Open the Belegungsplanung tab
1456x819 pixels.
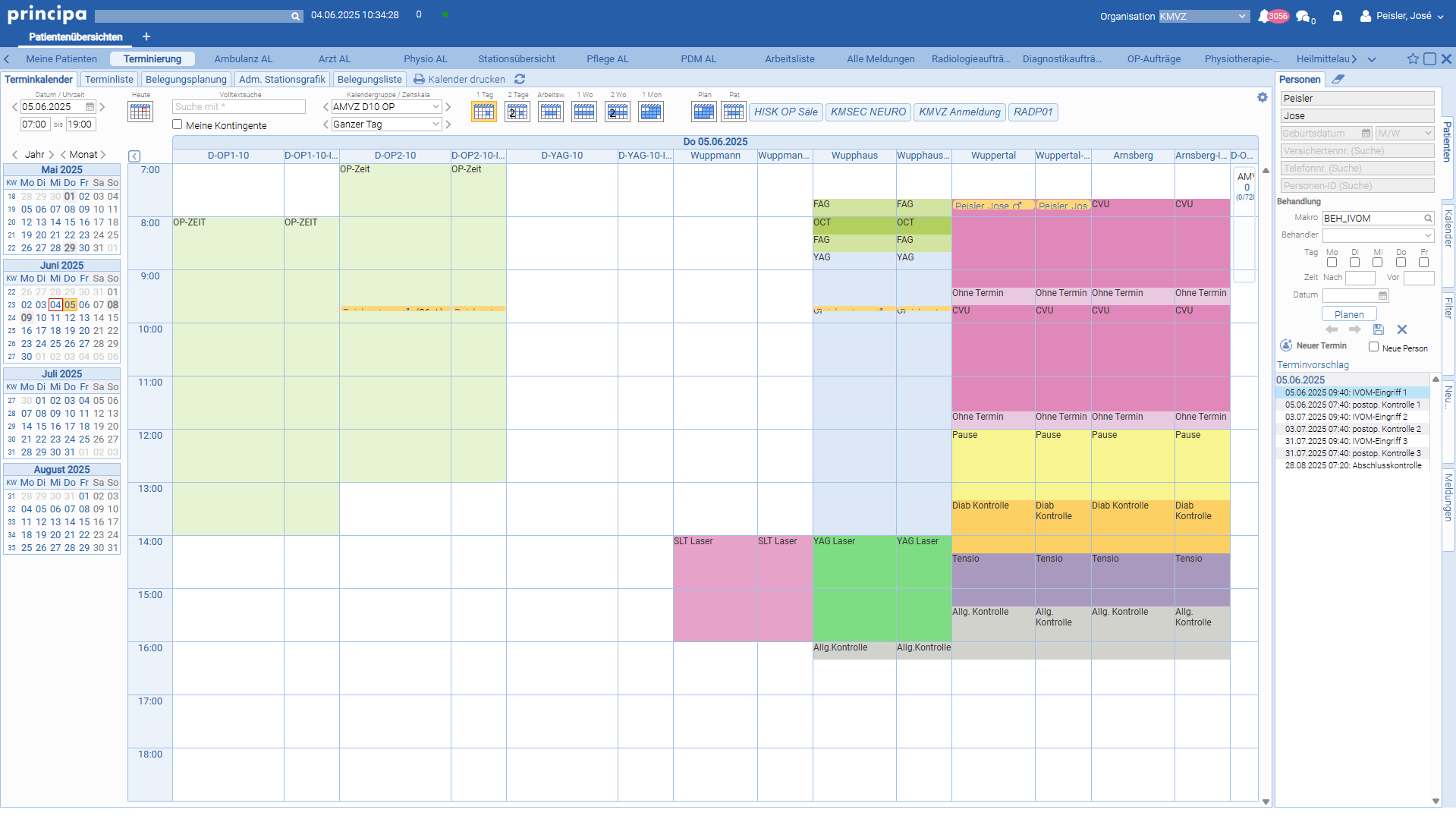coord(186,79)
